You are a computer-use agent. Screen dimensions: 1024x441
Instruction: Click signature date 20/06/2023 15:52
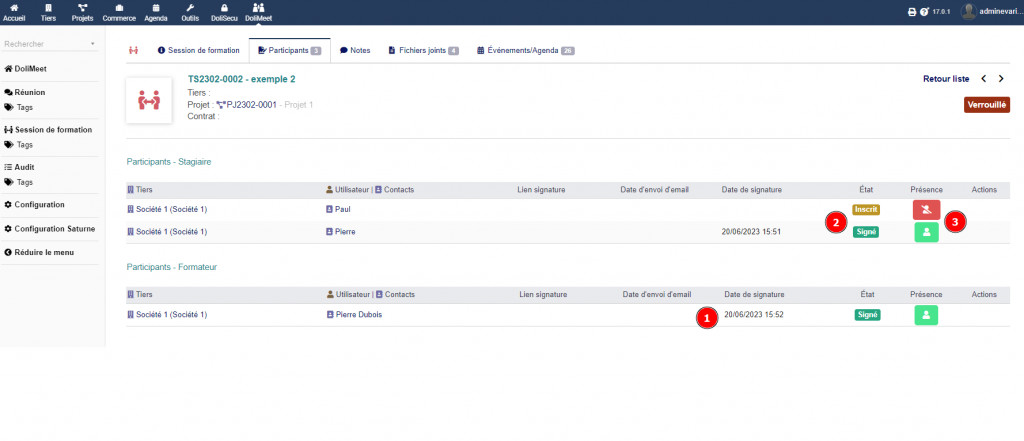coord(754,314)
